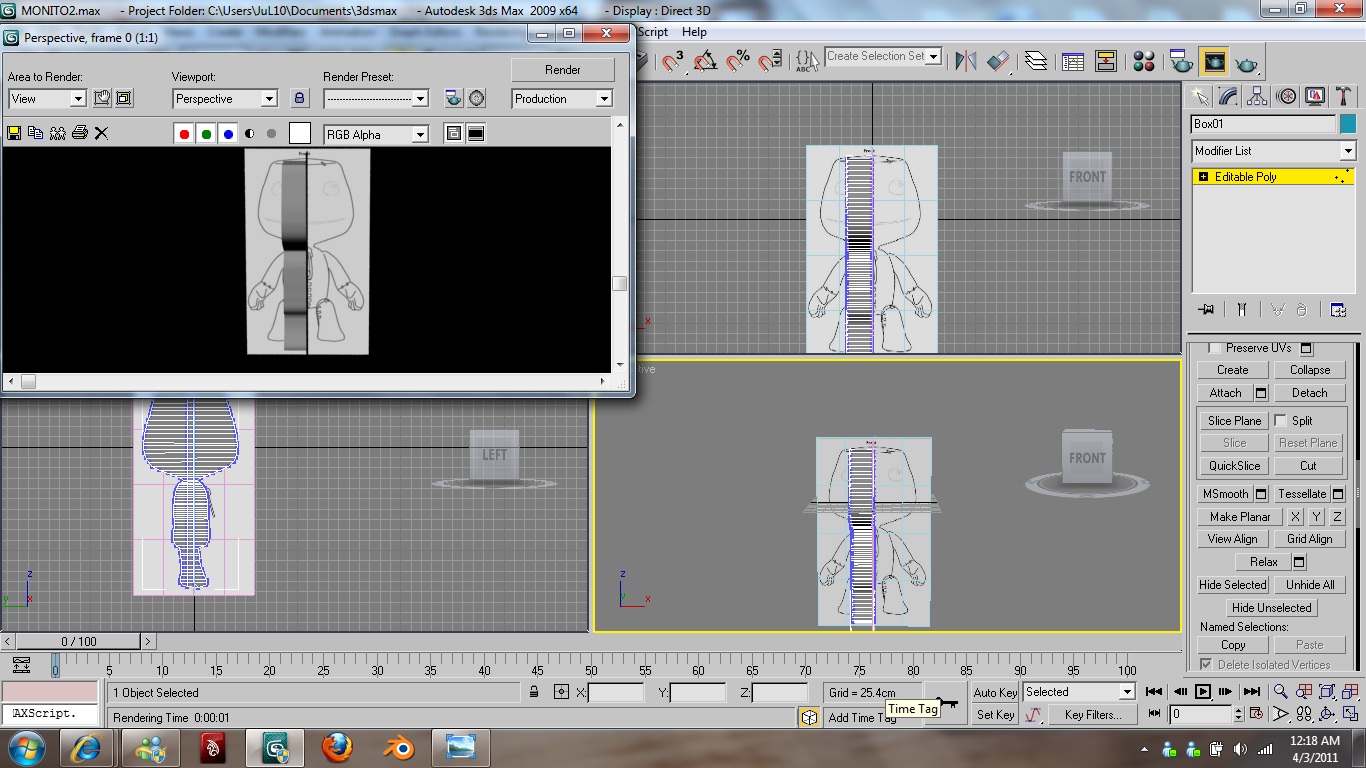Screen dimensions: 1366x768
Task: Enable the Preserve UVs checkbox
Action: tap(1215, 348)
